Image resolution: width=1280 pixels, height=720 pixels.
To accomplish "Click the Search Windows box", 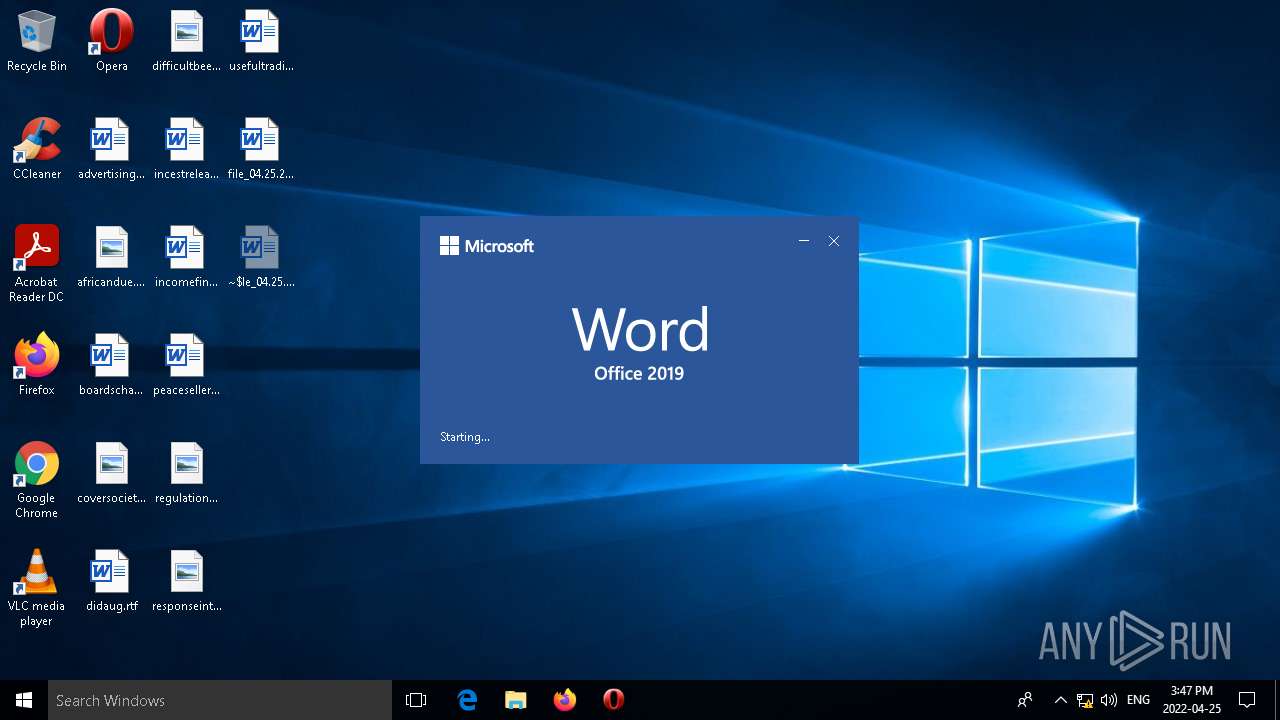I will tap(220, 700).
